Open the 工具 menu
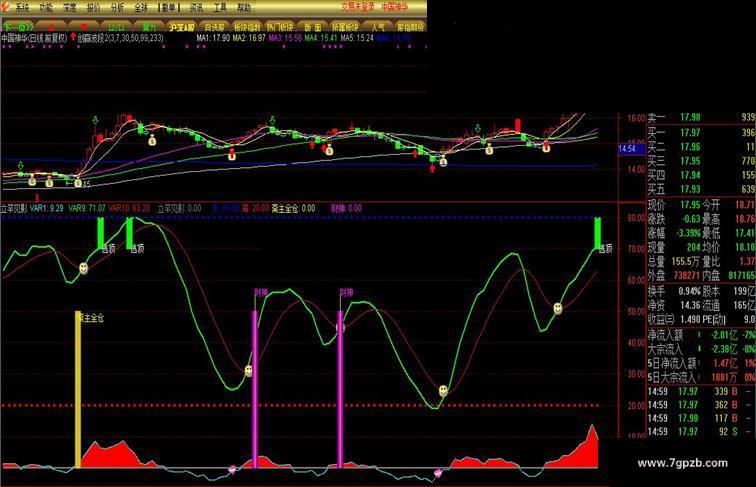Image resolution: width=756 pixels, height=487 pixels. (x=220, y=8)
